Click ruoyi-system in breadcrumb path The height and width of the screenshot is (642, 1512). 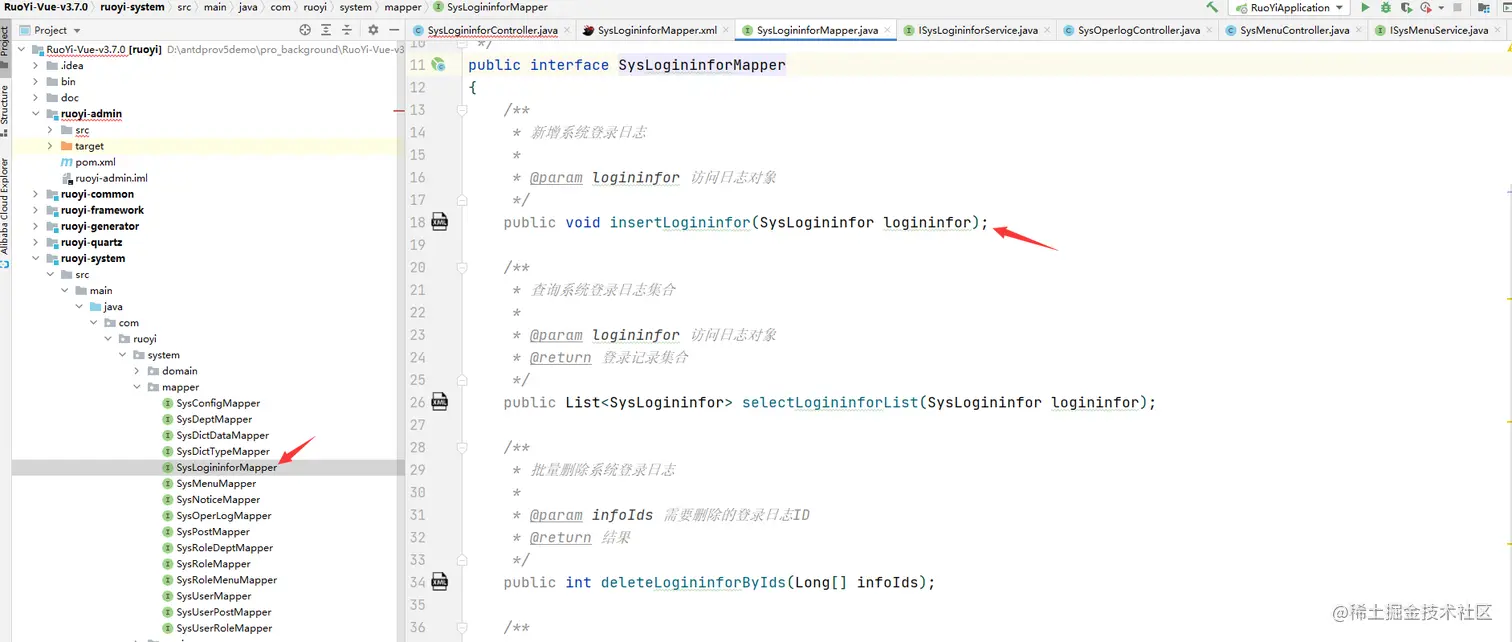[x=132, y=7]
